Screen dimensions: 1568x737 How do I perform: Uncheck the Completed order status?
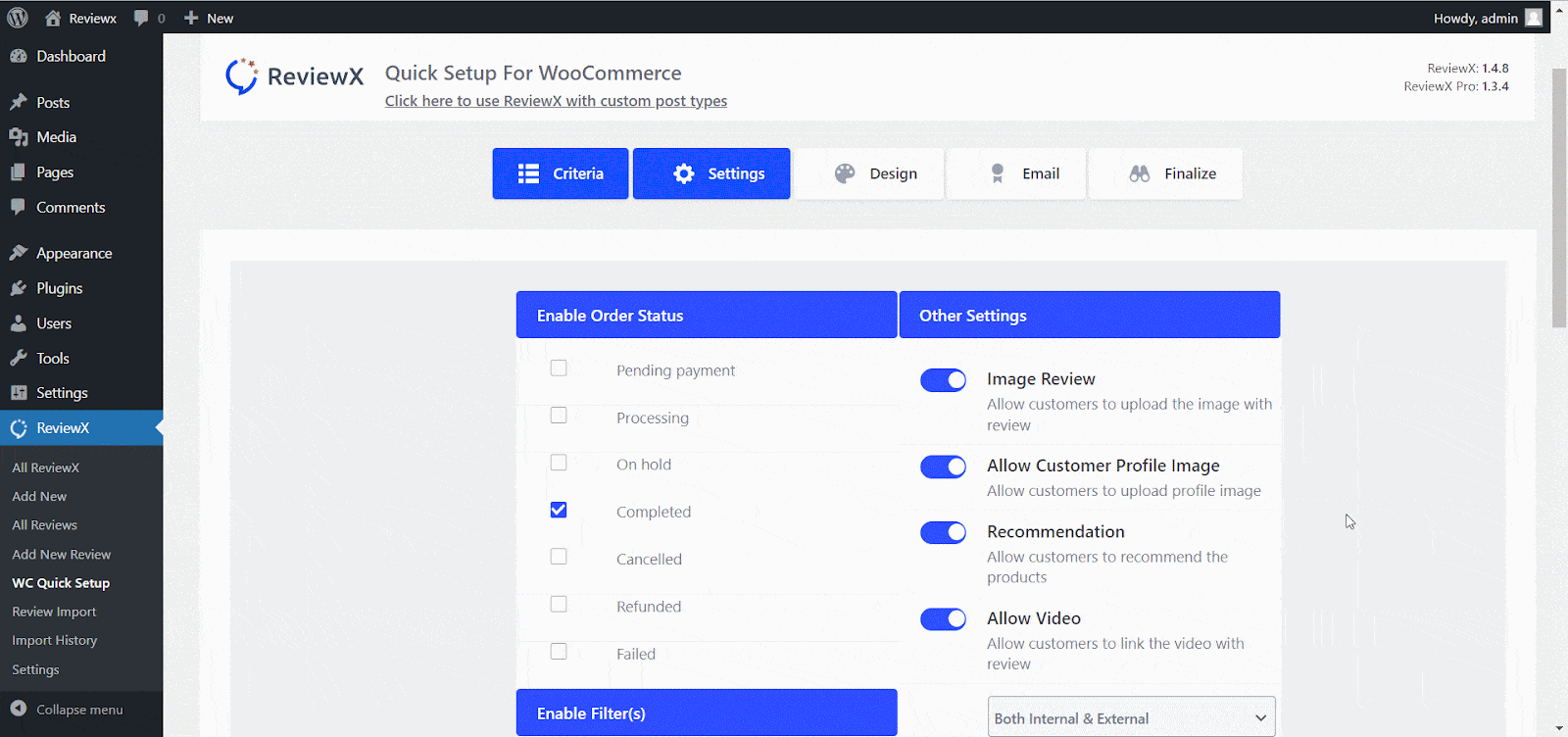(x=559, y=510)
